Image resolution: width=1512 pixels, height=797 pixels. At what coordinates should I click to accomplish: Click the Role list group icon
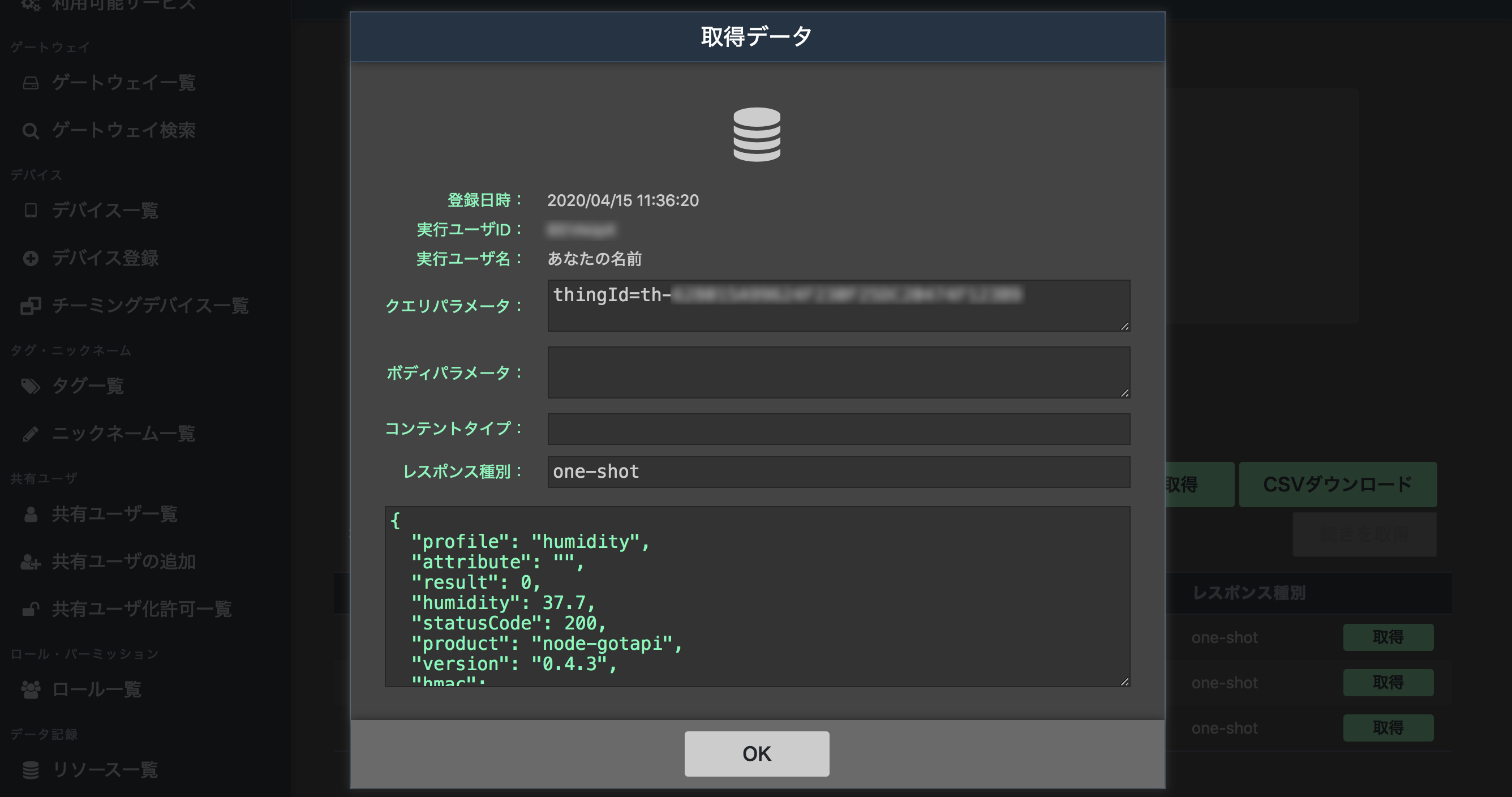point(31,689)
